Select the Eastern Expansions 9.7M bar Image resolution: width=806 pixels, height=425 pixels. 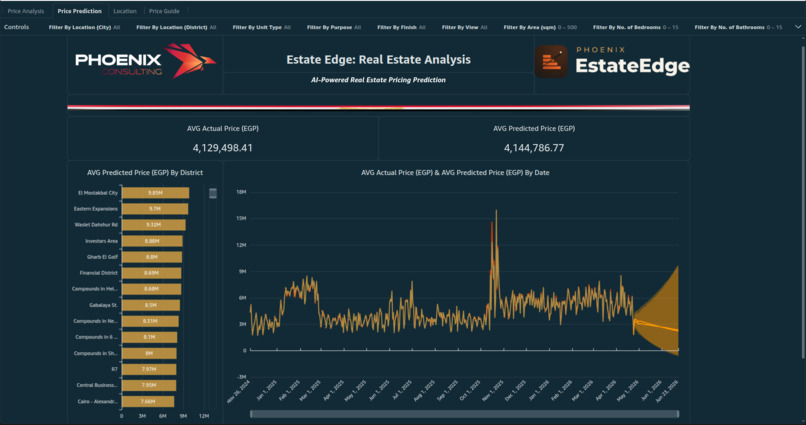(x=155, y=209)
